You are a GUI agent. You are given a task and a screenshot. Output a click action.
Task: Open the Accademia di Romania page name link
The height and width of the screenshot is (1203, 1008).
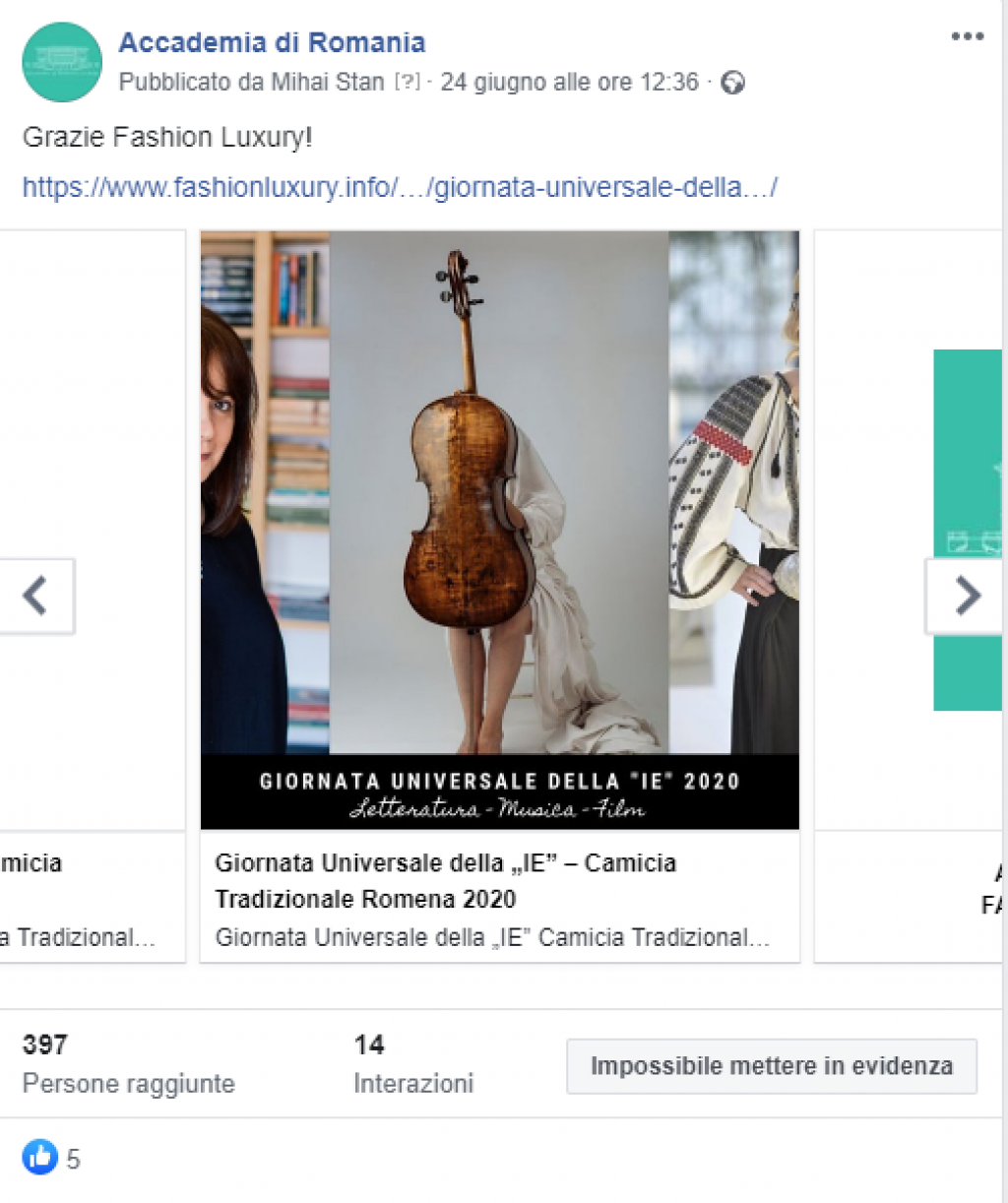tap(272, 42)
